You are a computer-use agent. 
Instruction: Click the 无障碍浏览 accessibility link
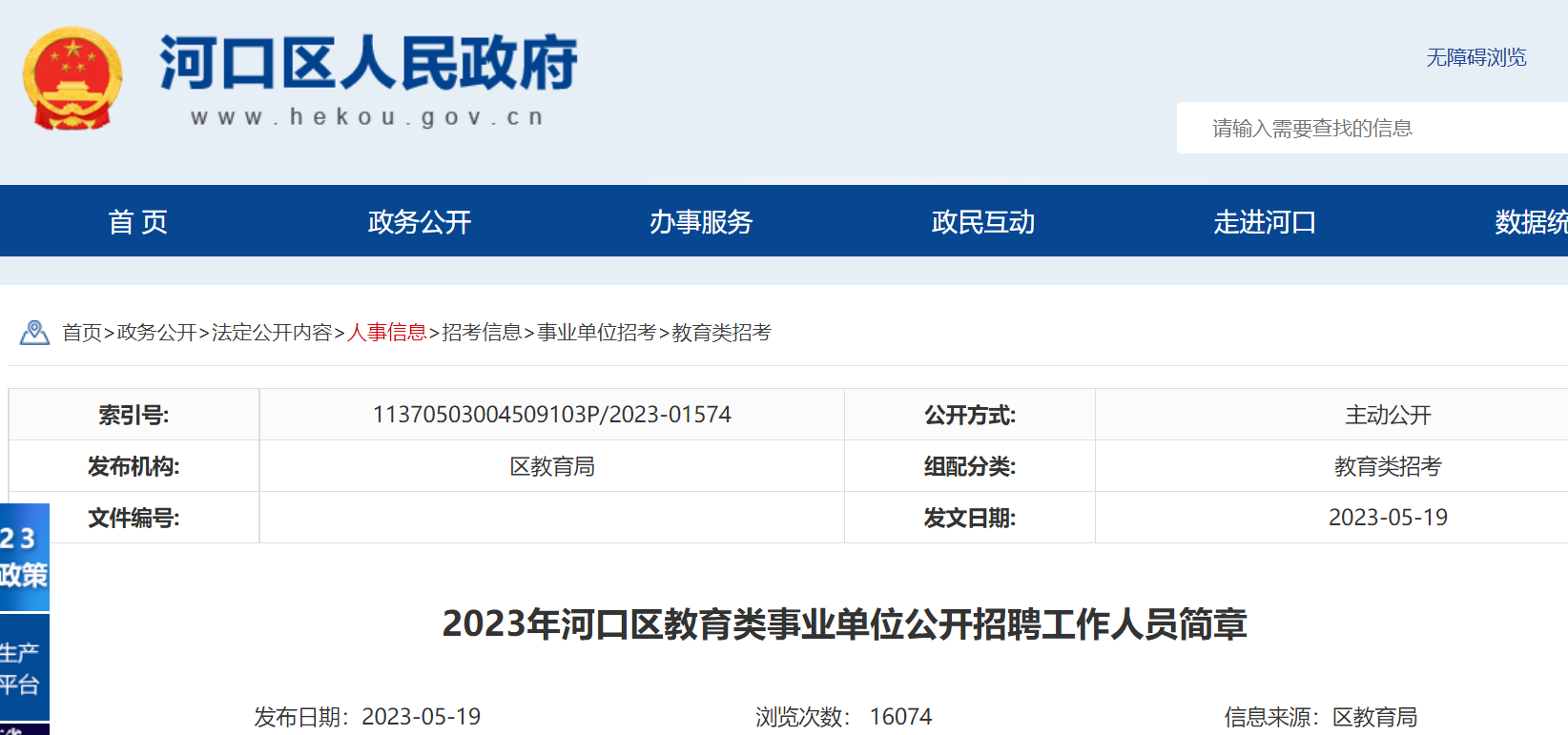[1475, 57]
